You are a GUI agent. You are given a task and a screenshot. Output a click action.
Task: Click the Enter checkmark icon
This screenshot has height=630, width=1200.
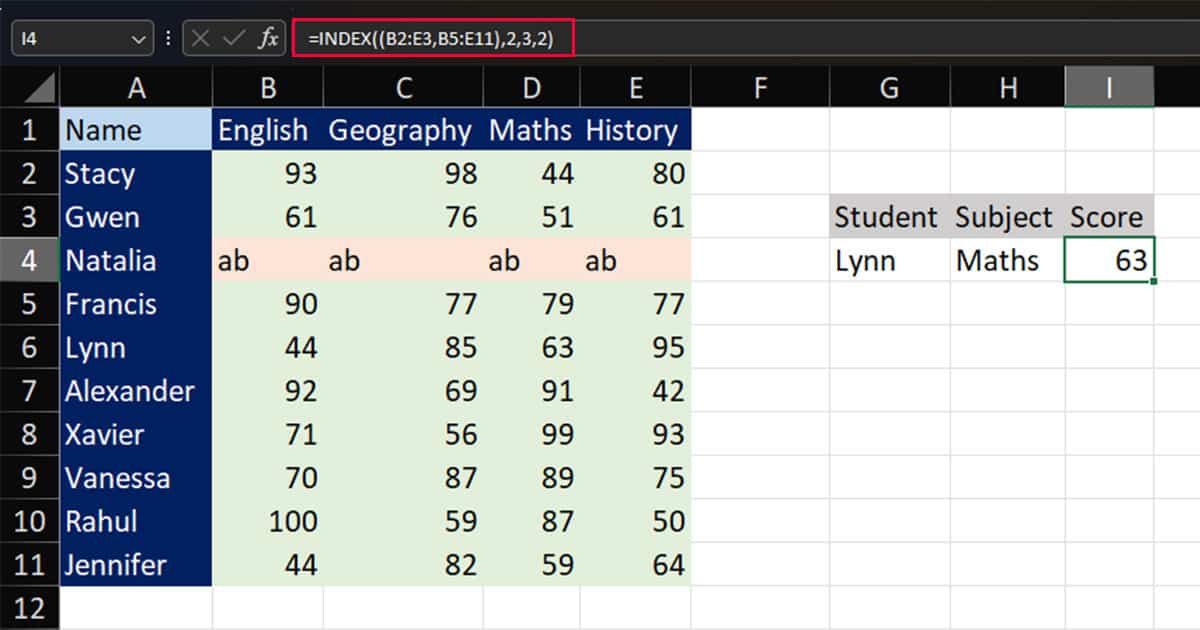click(x=232, y=38)
